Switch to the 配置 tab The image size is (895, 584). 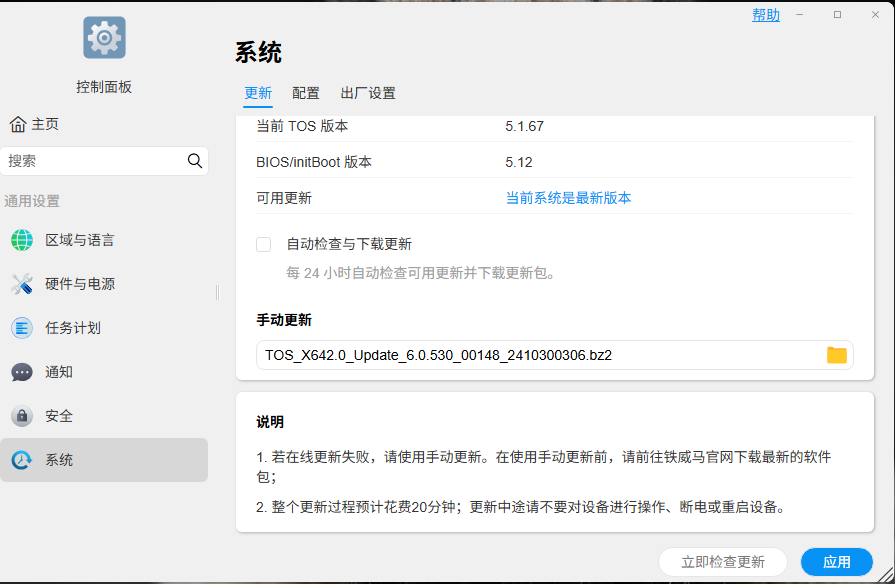point(306,93)
